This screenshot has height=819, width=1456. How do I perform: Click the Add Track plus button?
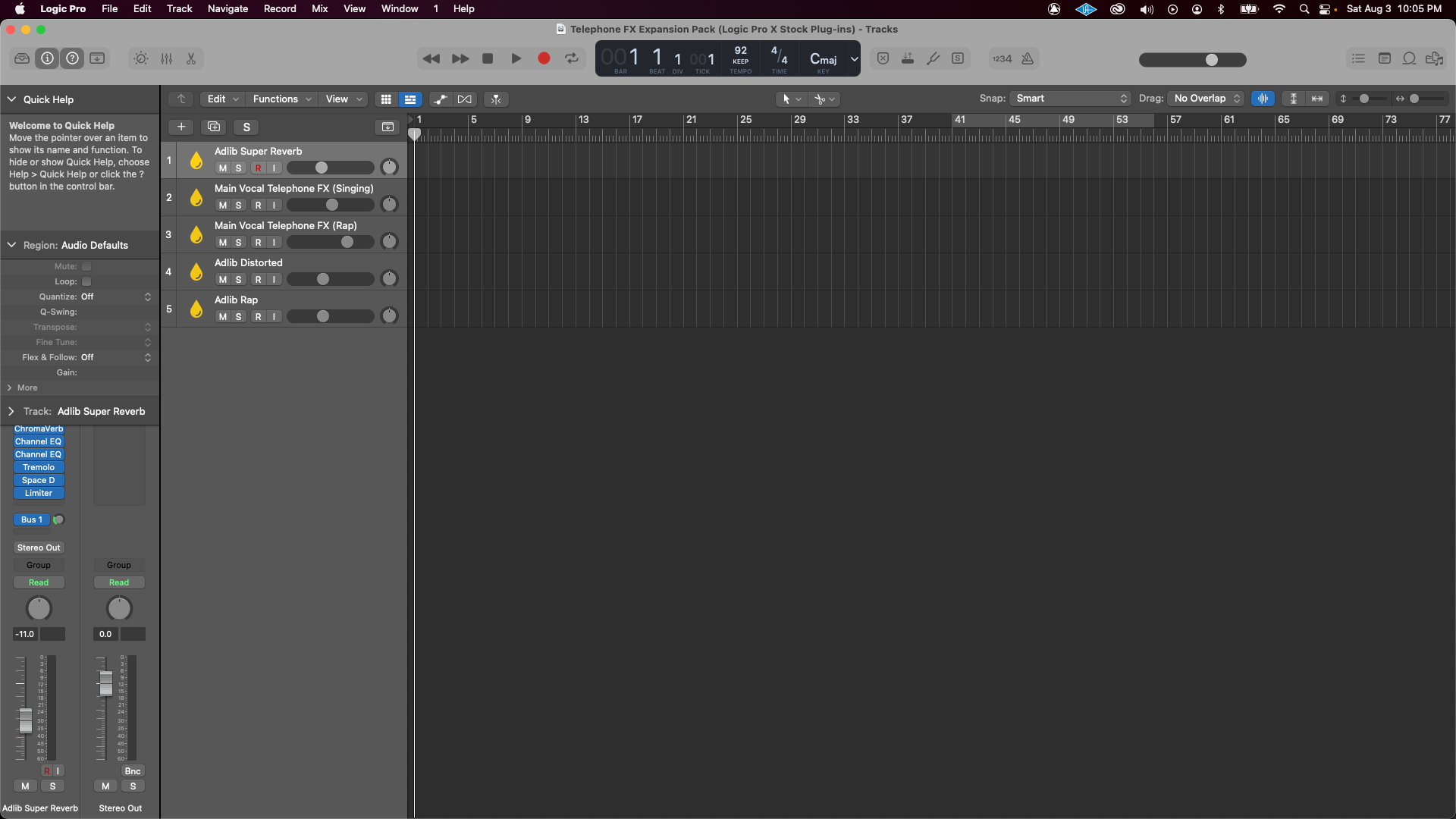[181, 127]
